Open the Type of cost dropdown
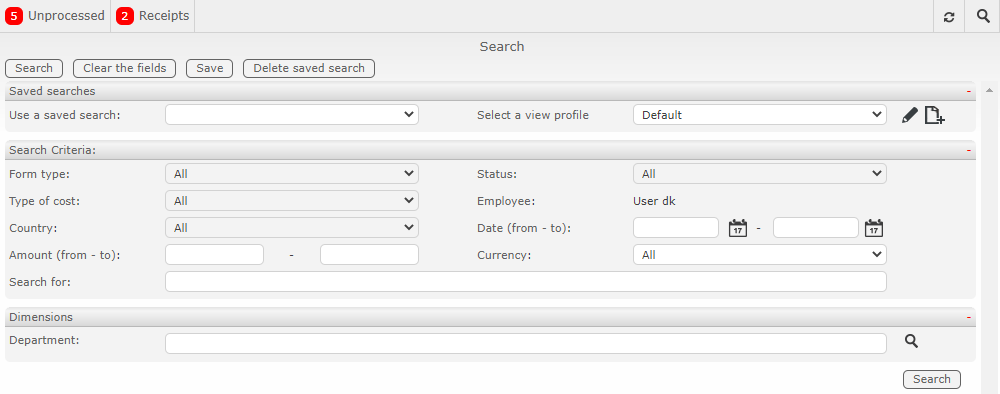Image resolution: width=1000 pixels, height=394 pixels. 292,201
